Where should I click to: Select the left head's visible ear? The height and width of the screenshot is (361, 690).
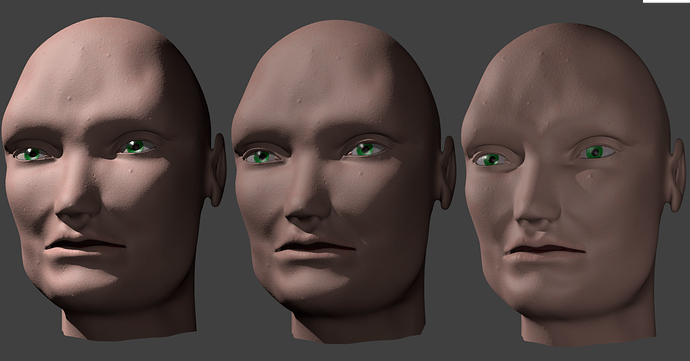(x=217, y=169)
